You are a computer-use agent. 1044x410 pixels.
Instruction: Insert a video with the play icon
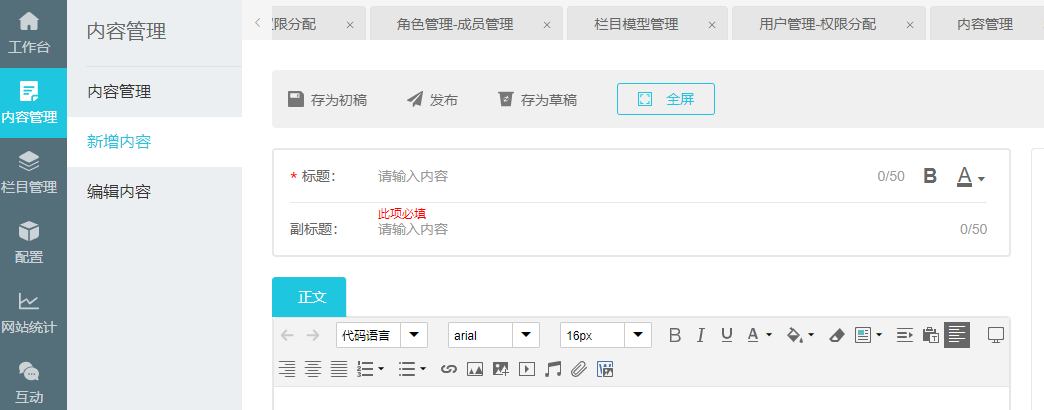tap(527, 369)
